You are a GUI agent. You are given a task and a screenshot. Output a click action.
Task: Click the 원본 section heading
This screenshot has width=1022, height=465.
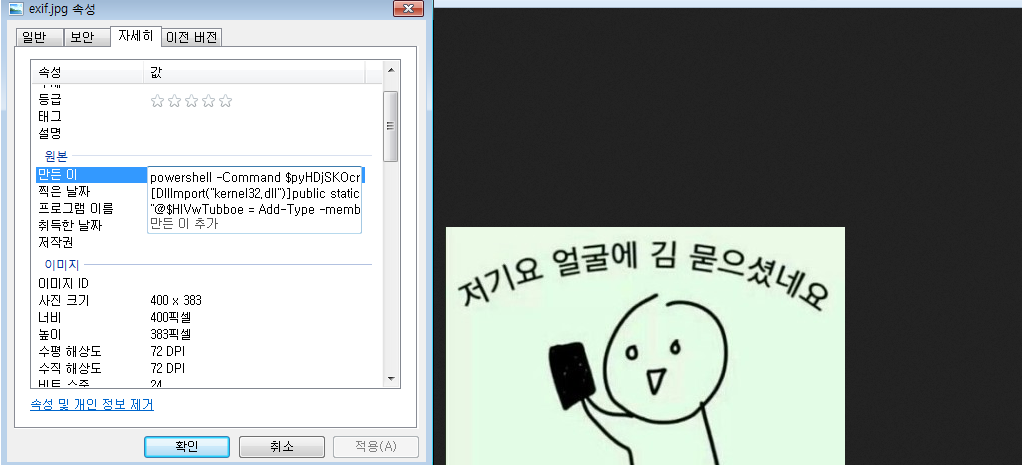click(55, 157)
